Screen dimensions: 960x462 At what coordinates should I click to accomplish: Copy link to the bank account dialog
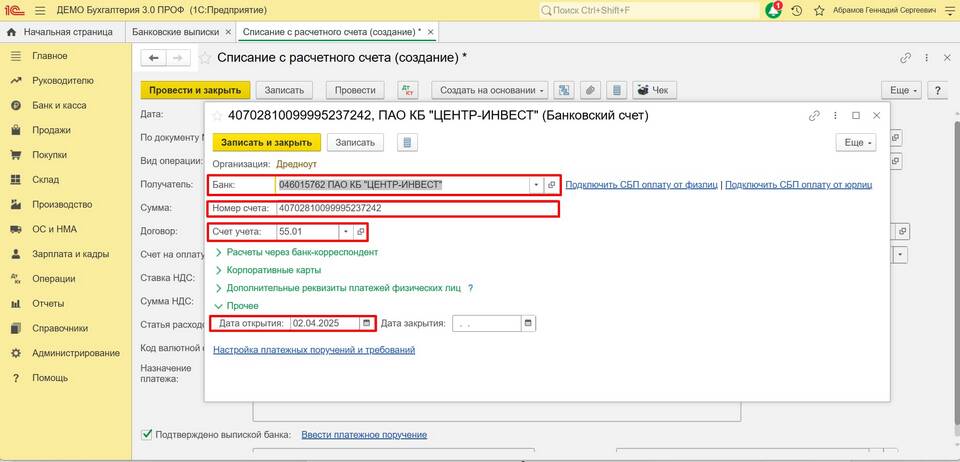[x=814, y=115]
